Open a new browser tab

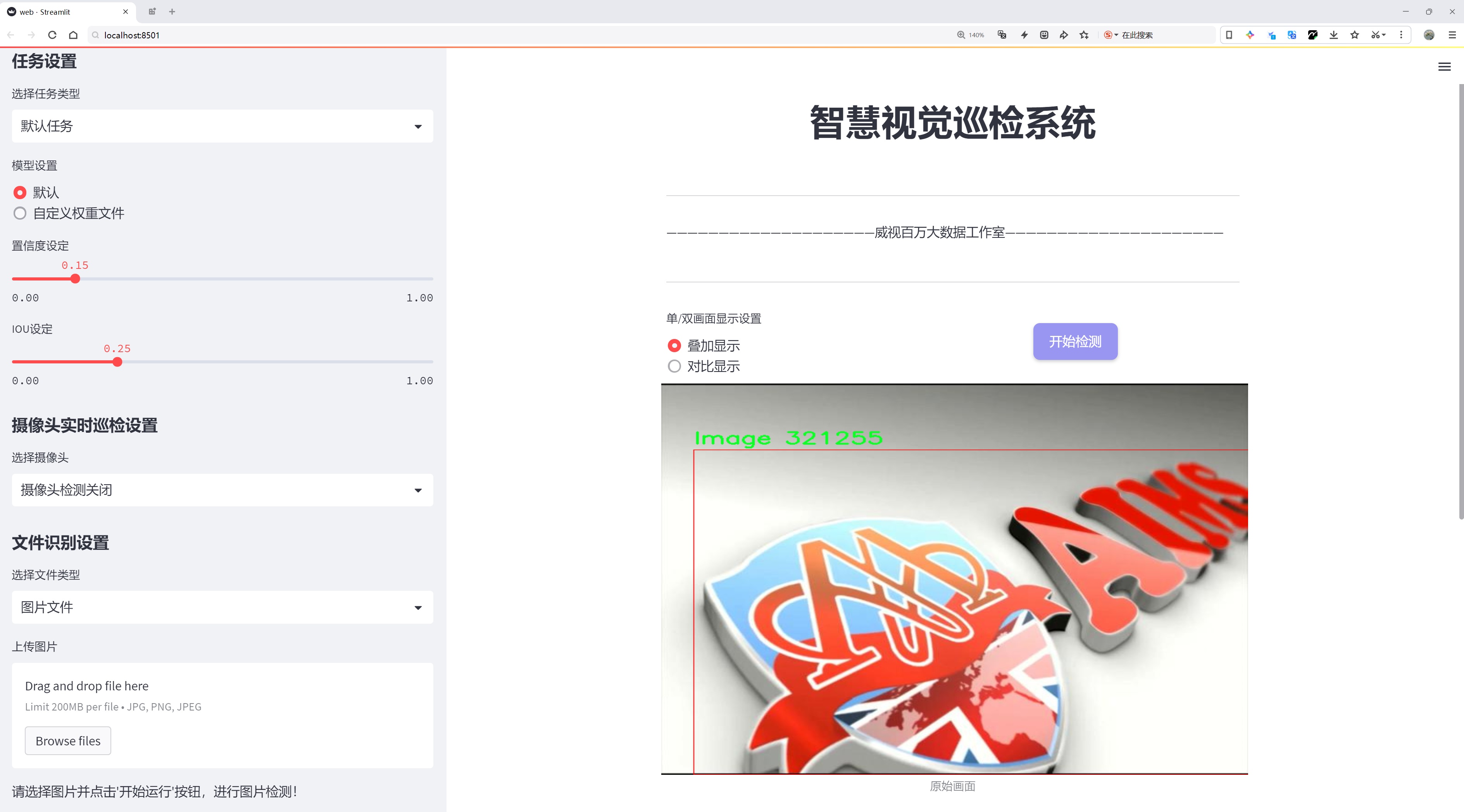click(172, 11)
